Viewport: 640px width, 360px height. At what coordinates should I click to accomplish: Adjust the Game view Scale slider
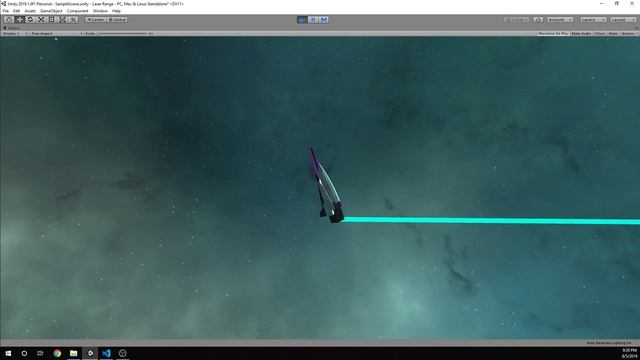[x=122, y=33]
